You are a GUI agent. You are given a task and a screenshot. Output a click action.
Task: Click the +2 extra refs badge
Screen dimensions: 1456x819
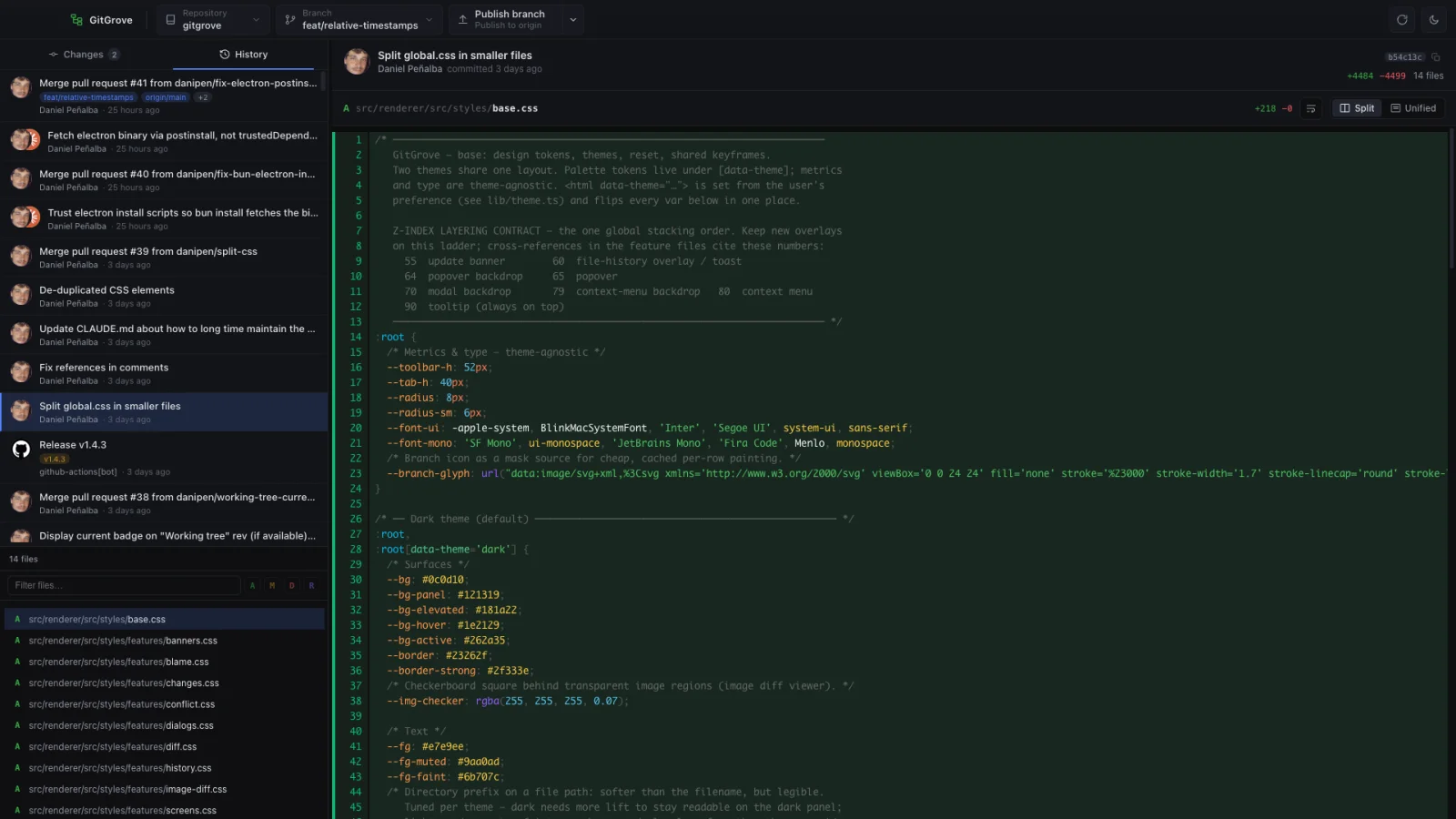(x=203, y=97)
